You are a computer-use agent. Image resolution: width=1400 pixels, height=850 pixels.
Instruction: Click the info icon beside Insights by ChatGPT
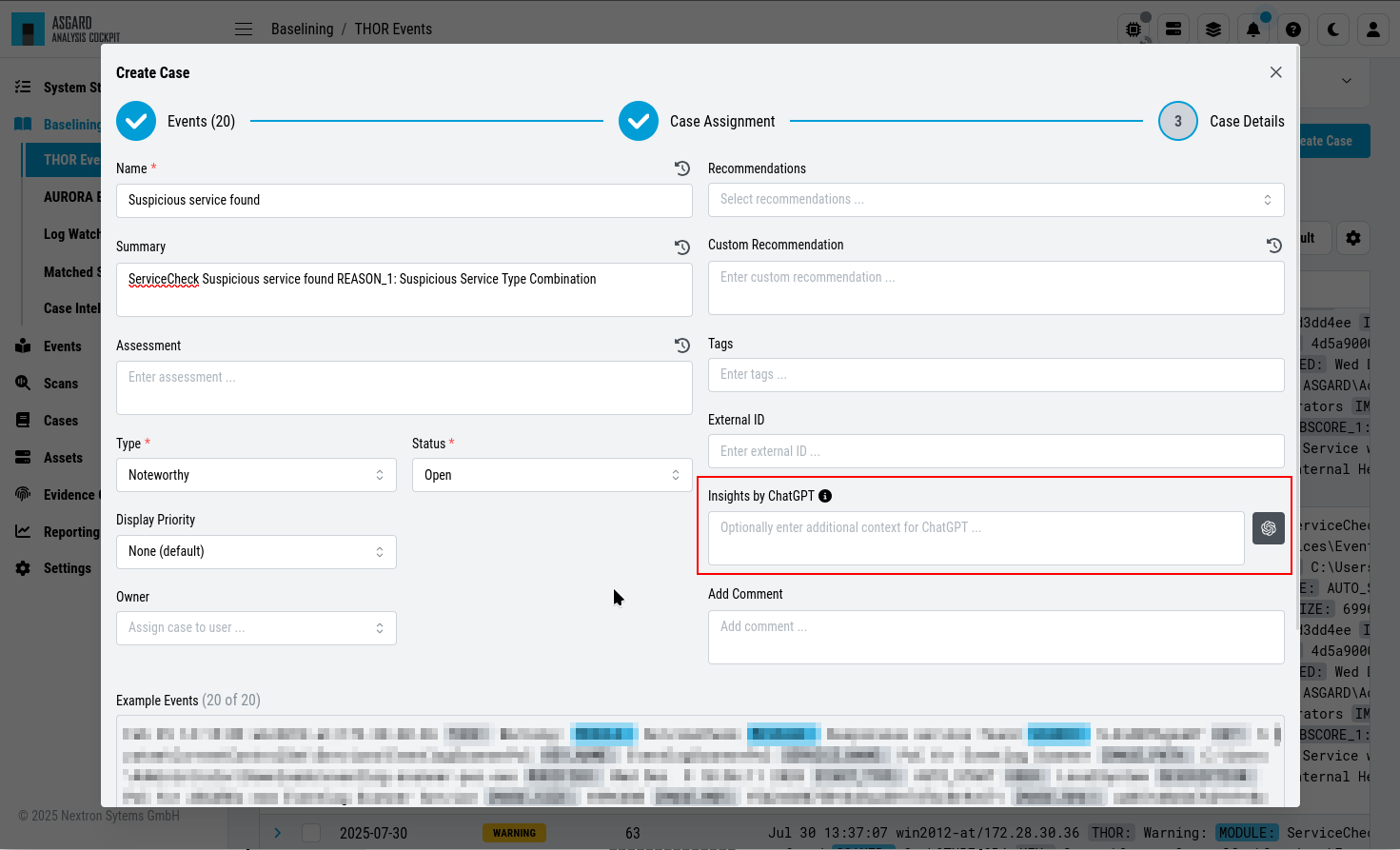(825, 496)
